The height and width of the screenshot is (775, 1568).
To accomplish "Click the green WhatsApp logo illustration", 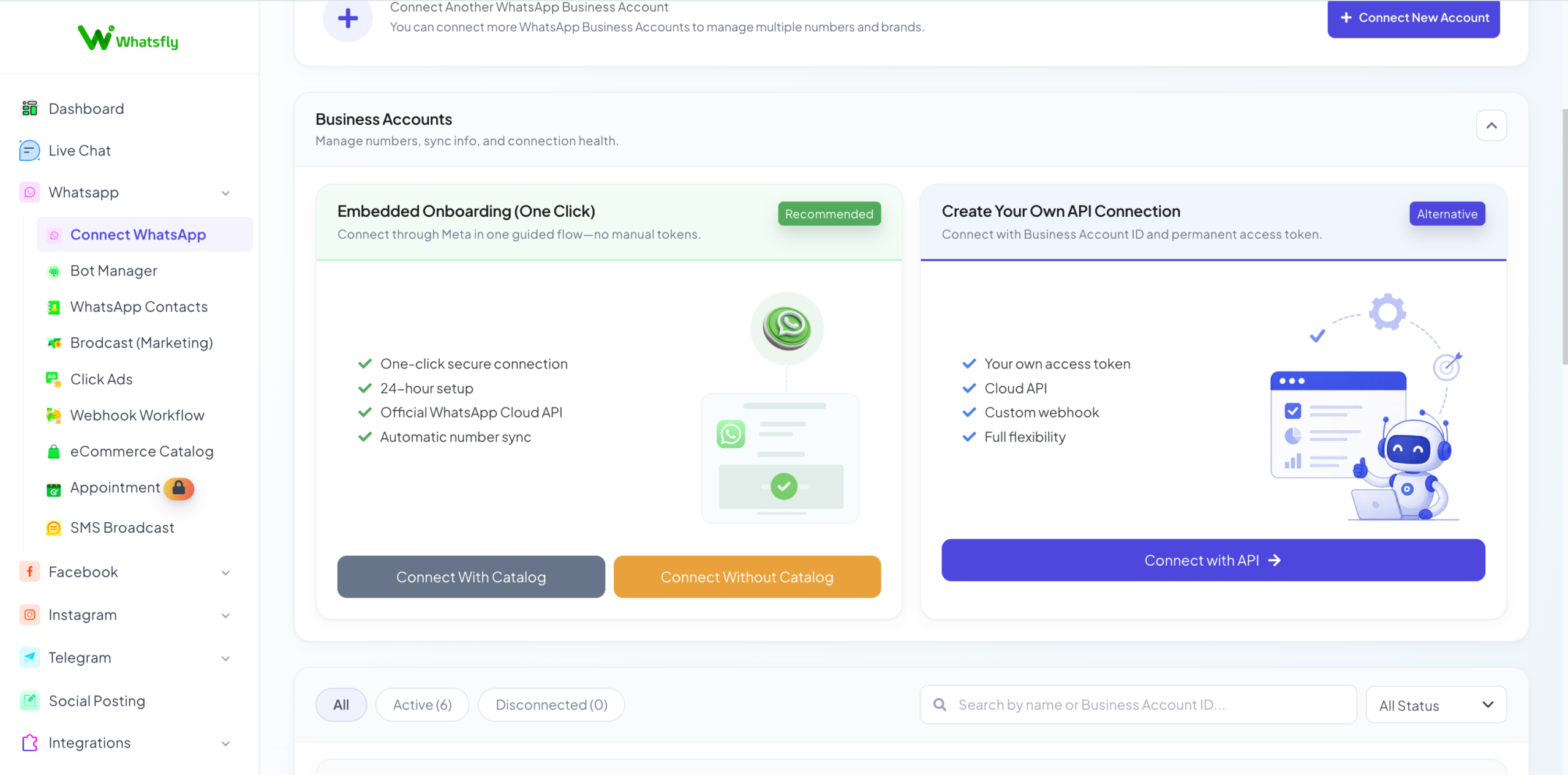I will (787, 328).
